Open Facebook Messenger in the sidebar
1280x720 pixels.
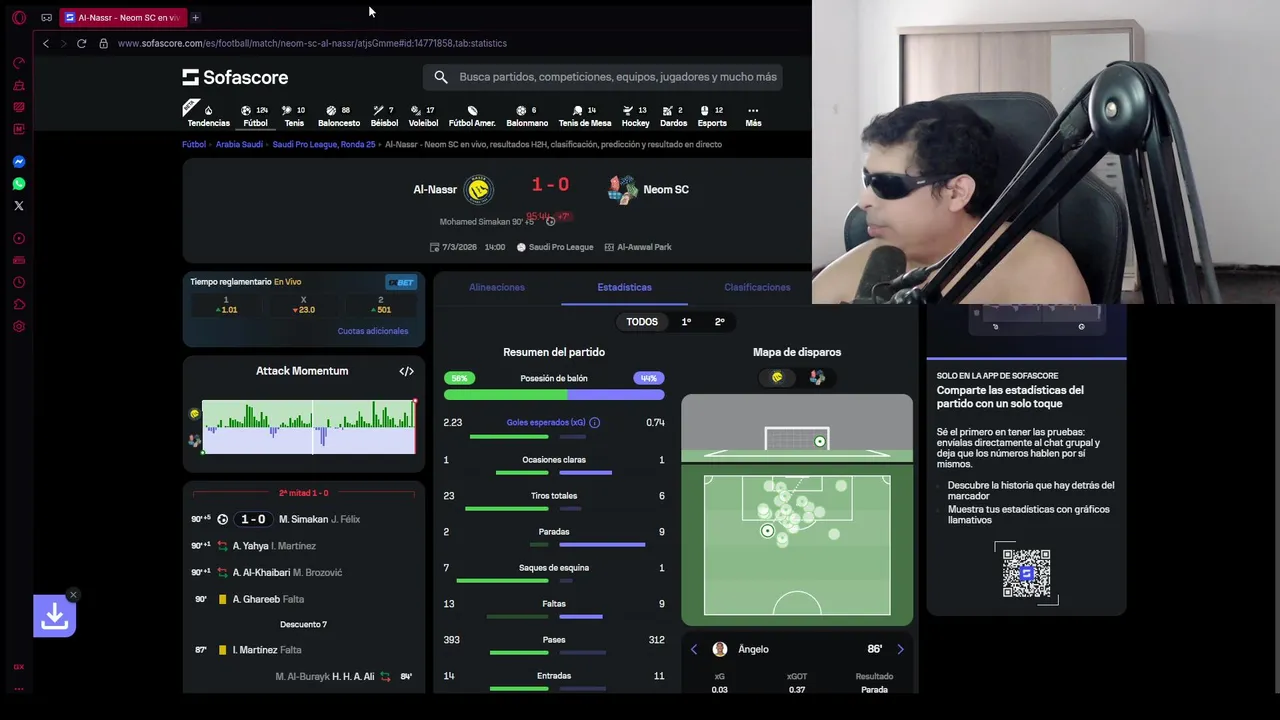19,161
